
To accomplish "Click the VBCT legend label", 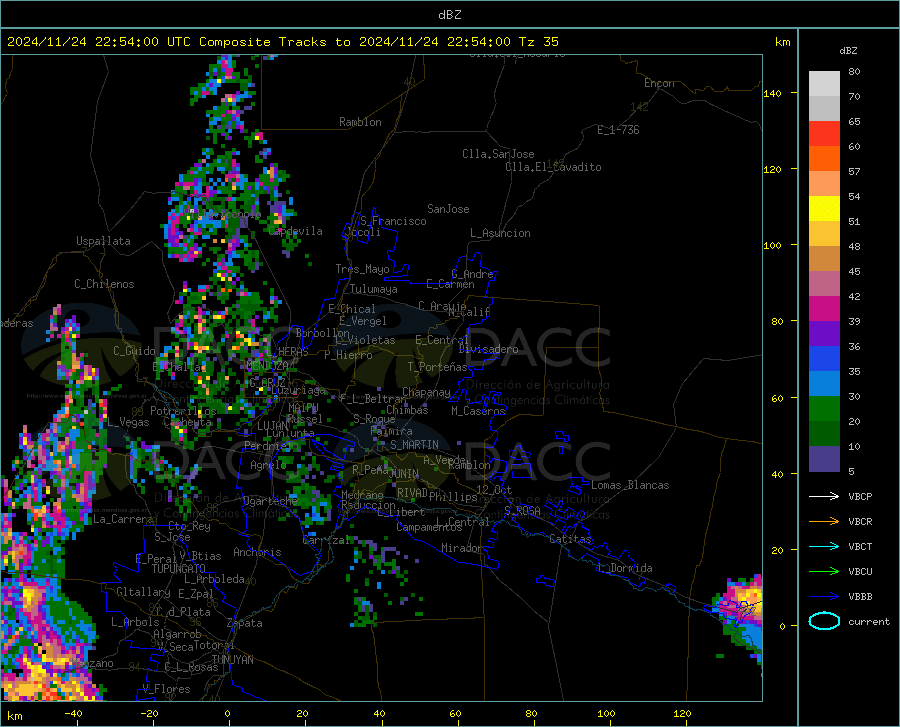I will (860, 546).
